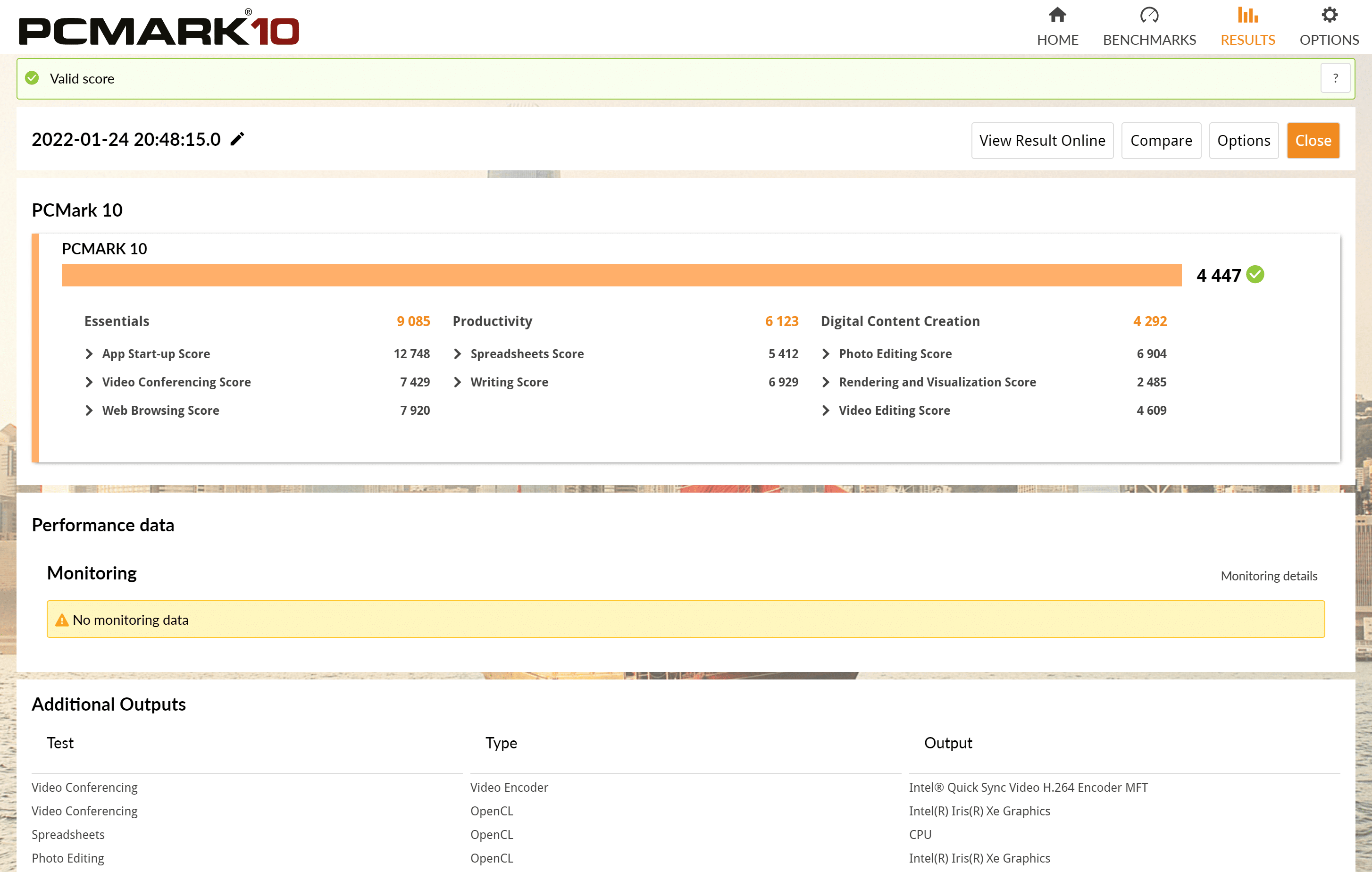Expand Spreadsheets Score chevron

click(x=458, y=354)
